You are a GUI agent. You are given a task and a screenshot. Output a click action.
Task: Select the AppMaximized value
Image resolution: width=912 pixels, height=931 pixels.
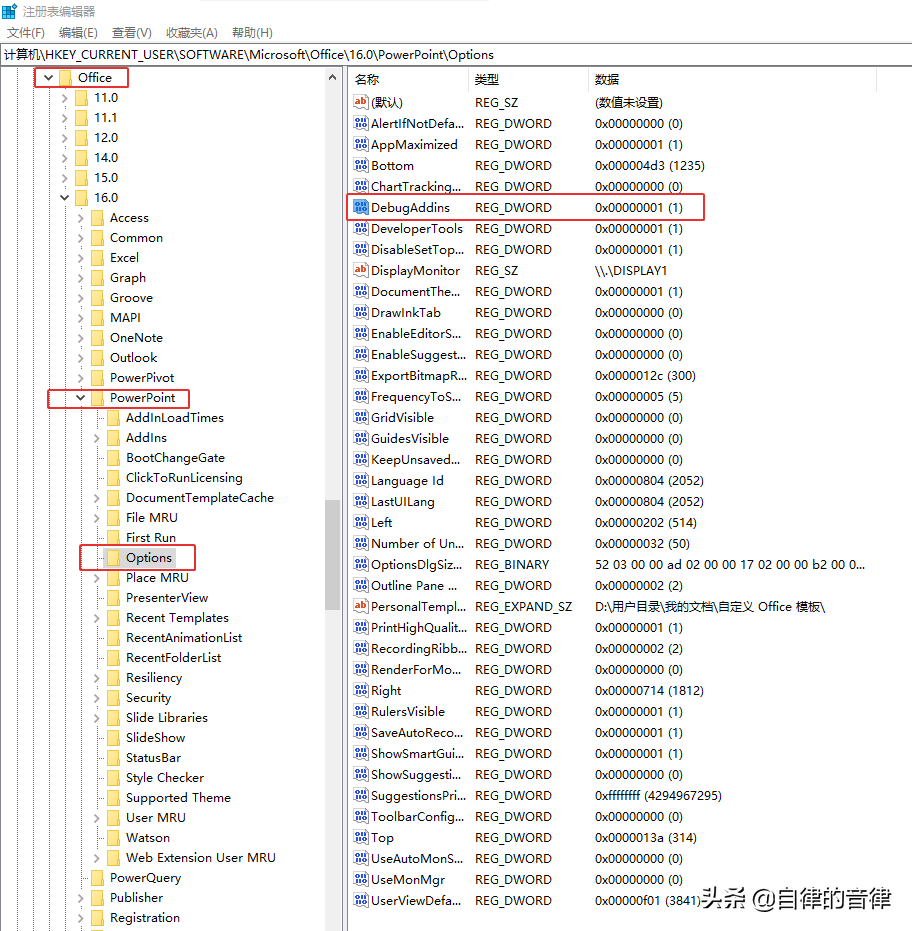coord(414,144)
